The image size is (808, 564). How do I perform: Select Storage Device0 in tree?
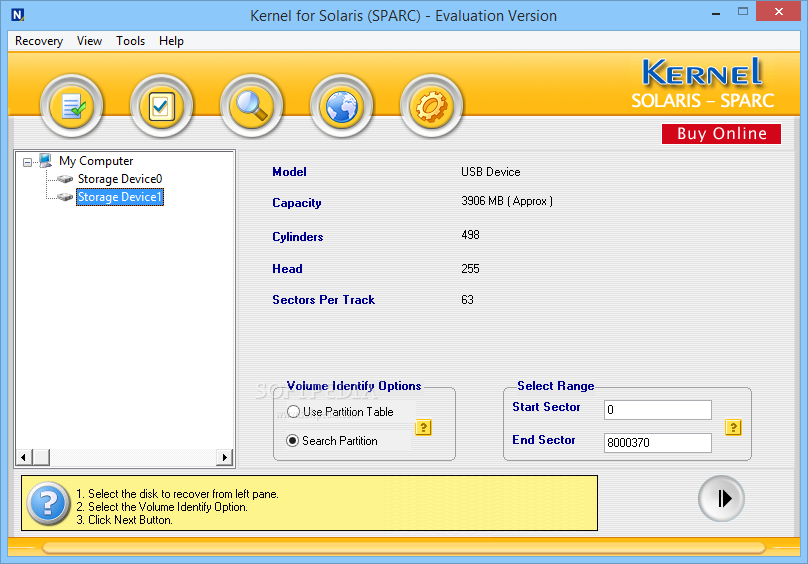pyautogui.click(x=120, y=179)
